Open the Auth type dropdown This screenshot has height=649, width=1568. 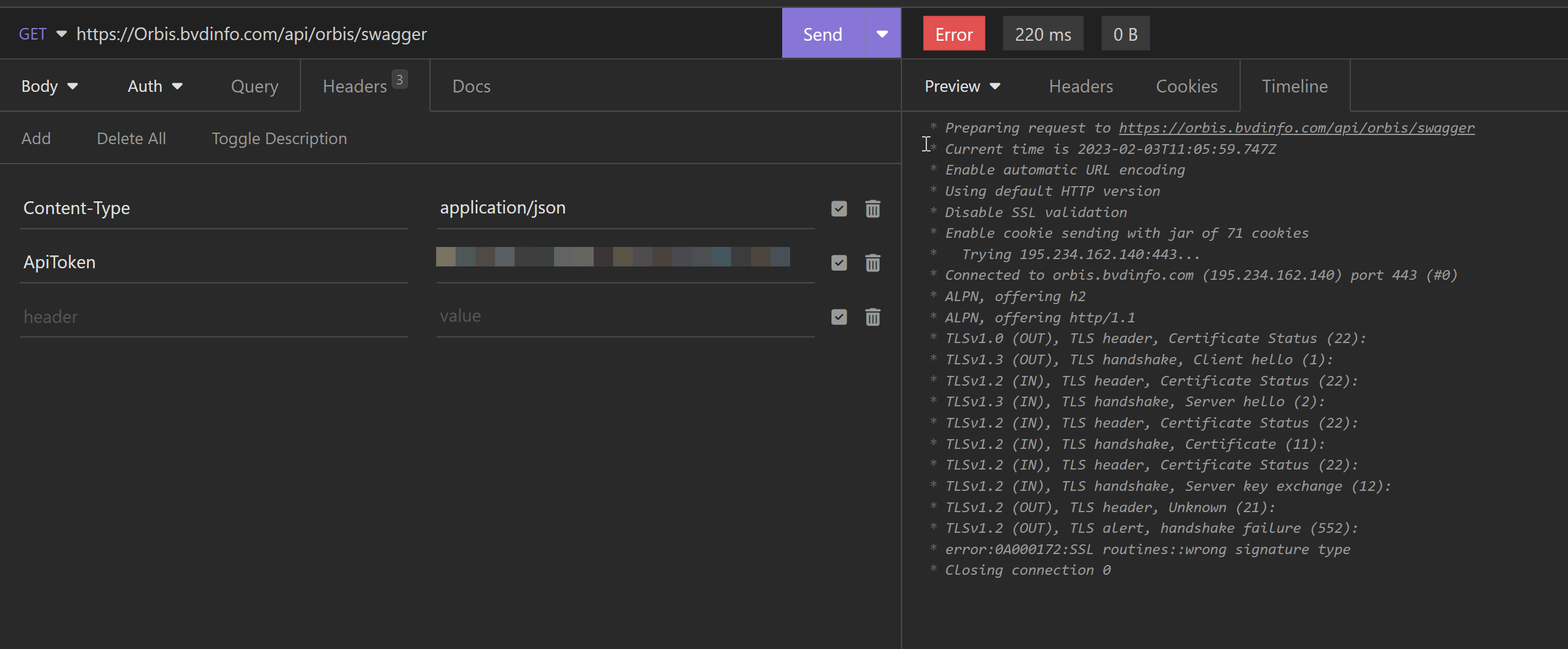[x=178, y=86]
